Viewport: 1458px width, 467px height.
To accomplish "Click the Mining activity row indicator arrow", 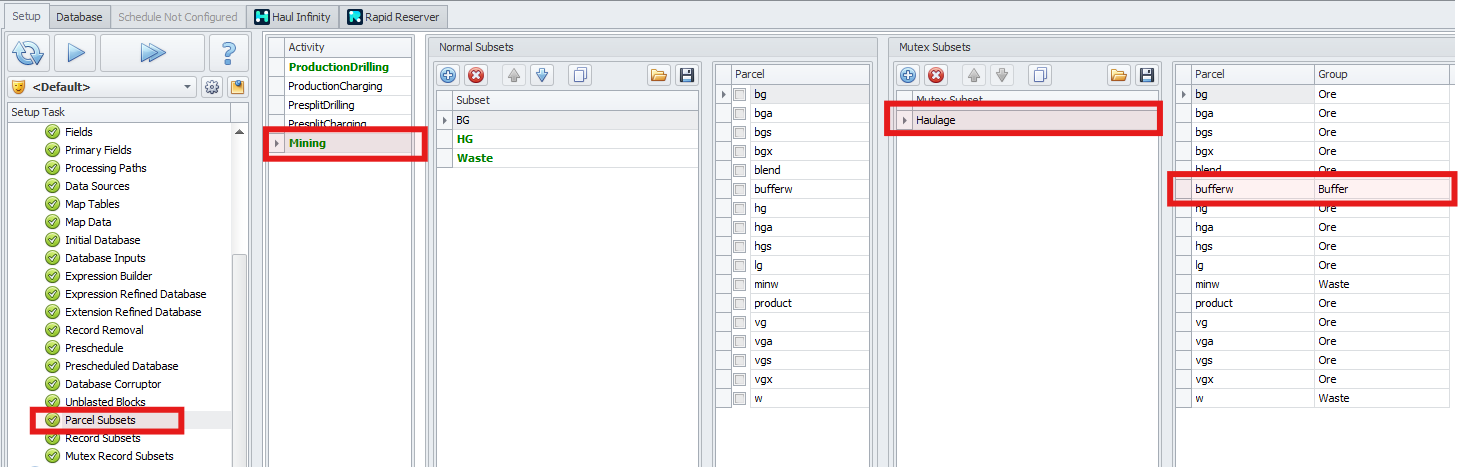I will tap(276, 143).
